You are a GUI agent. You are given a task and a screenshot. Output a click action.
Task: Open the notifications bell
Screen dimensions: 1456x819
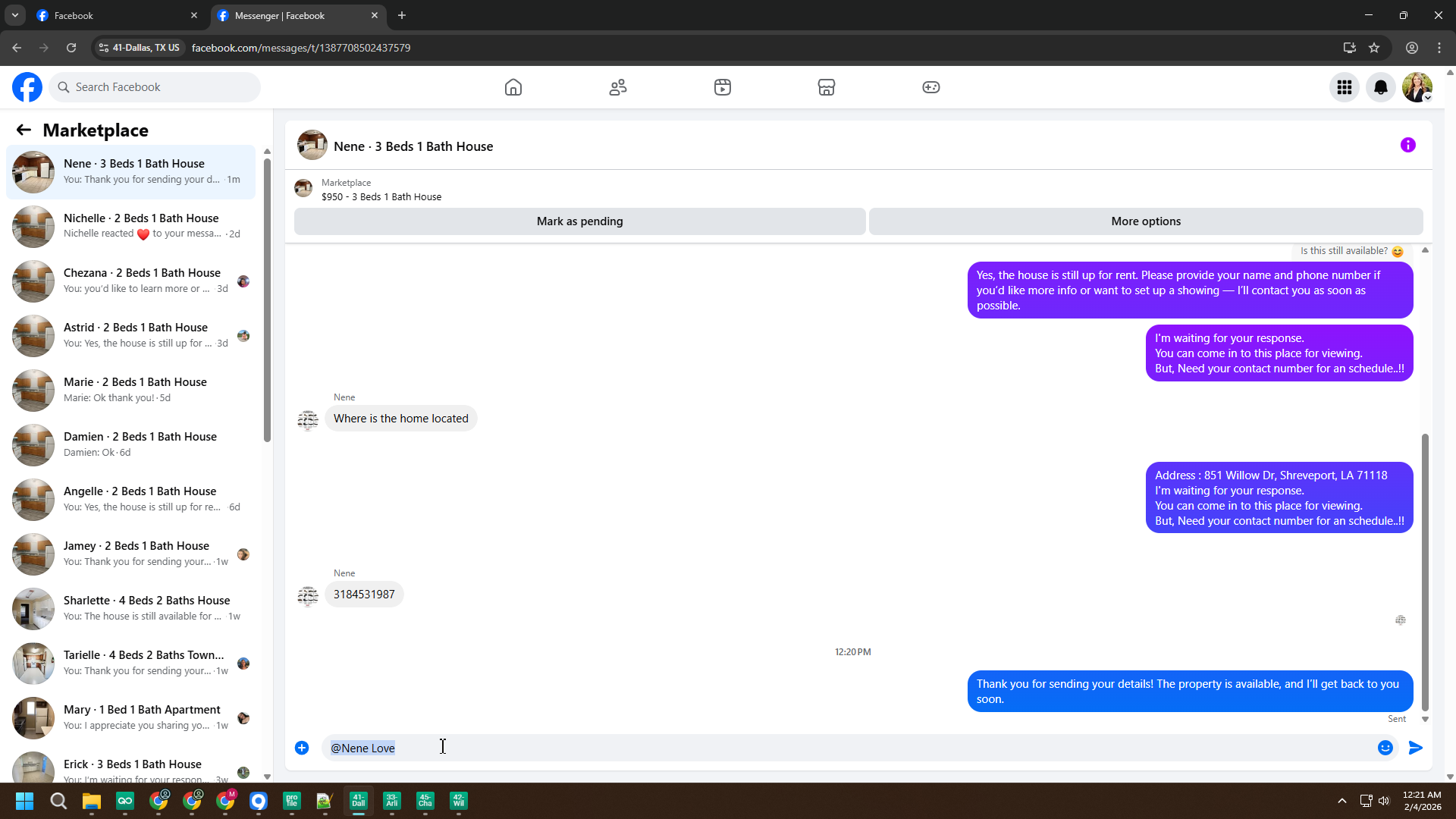click(x=1381, y=87)
